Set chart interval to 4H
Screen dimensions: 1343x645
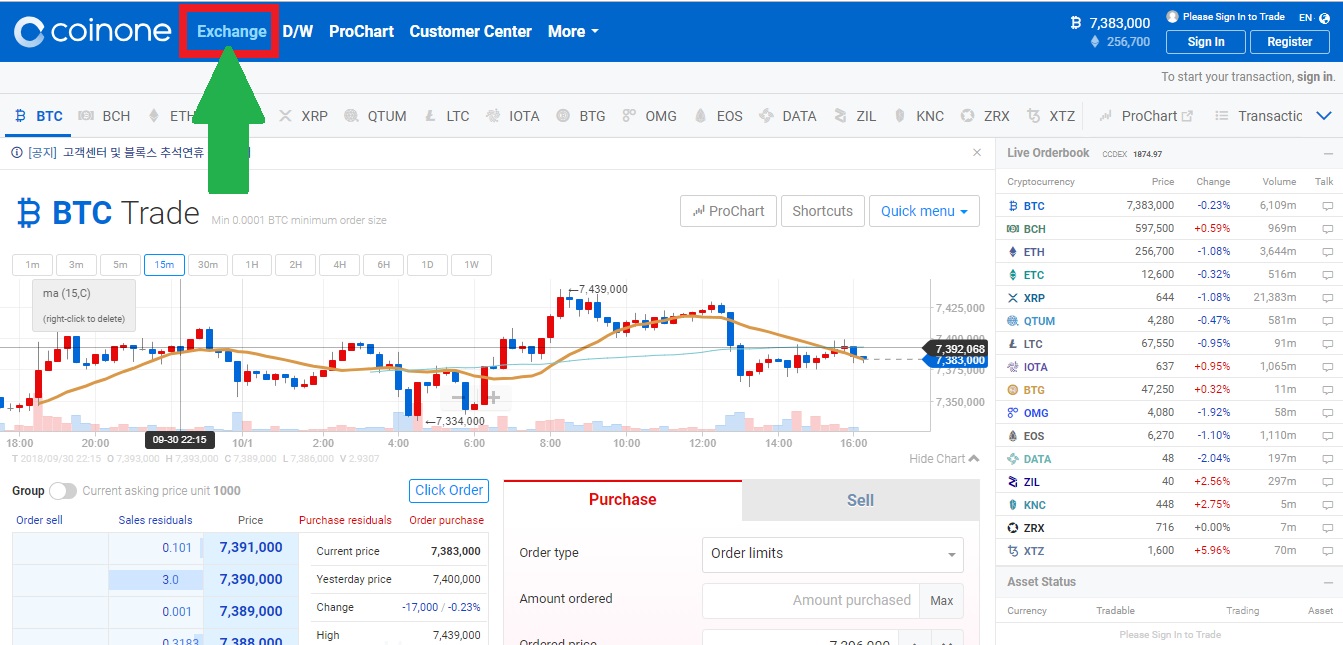pos(340,265)
